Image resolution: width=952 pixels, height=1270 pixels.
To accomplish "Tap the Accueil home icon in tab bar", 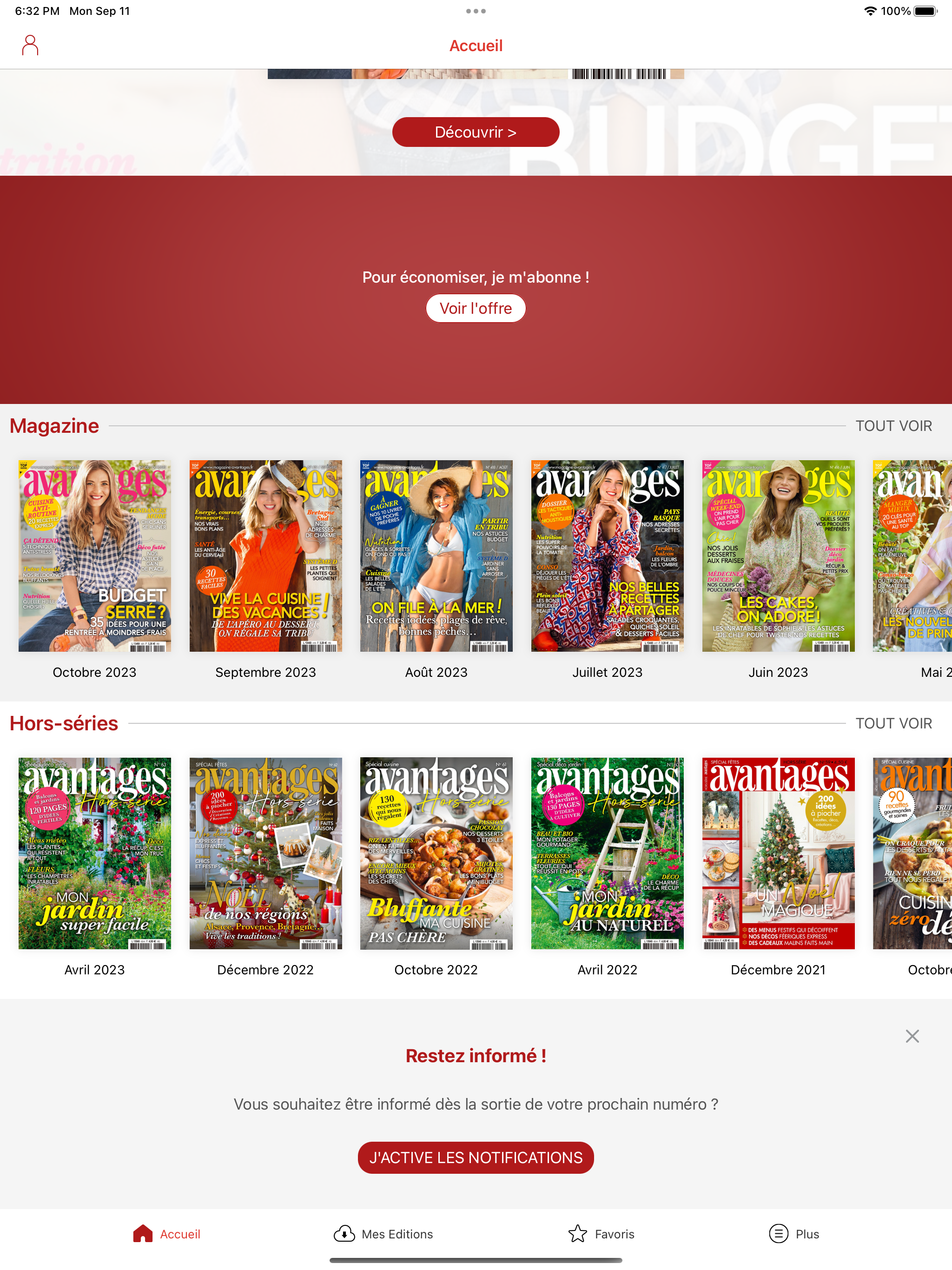I will point(143,1234).
